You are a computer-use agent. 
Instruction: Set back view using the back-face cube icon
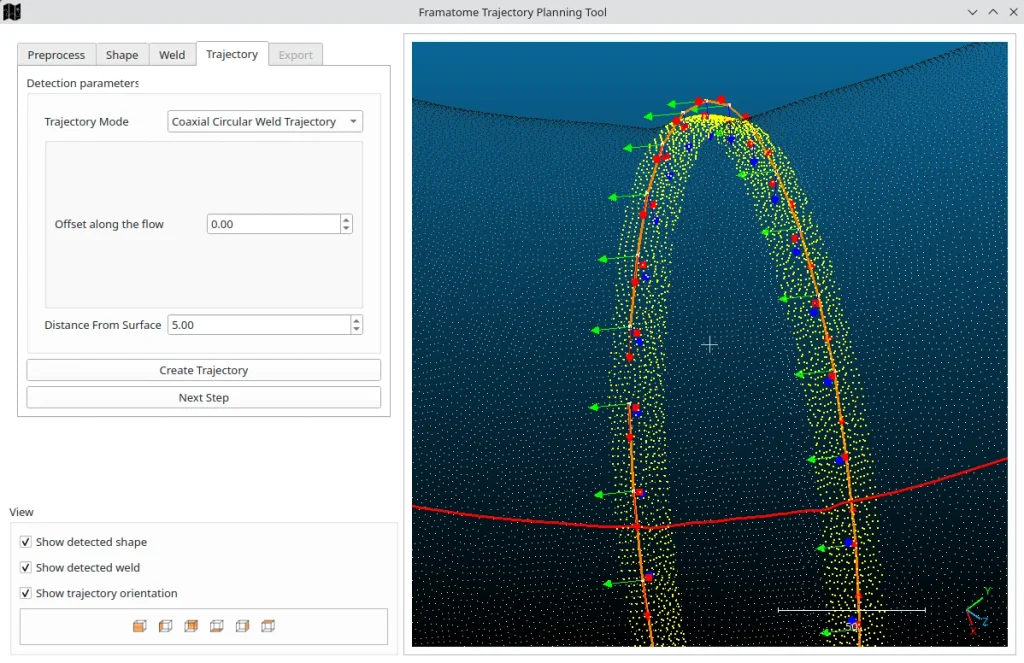point(191,626)
